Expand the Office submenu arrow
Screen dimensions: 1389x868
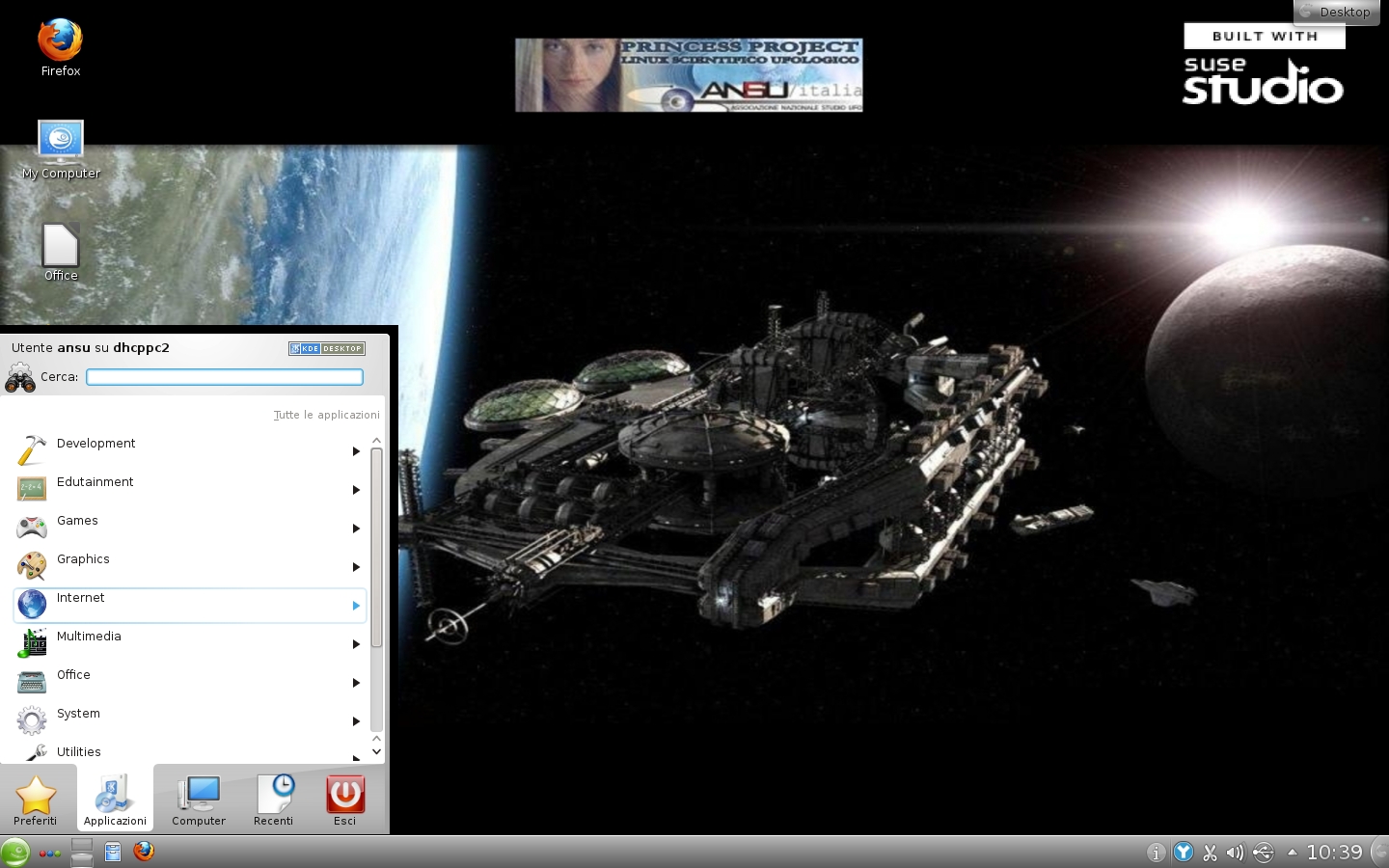[x=356, y=683]
